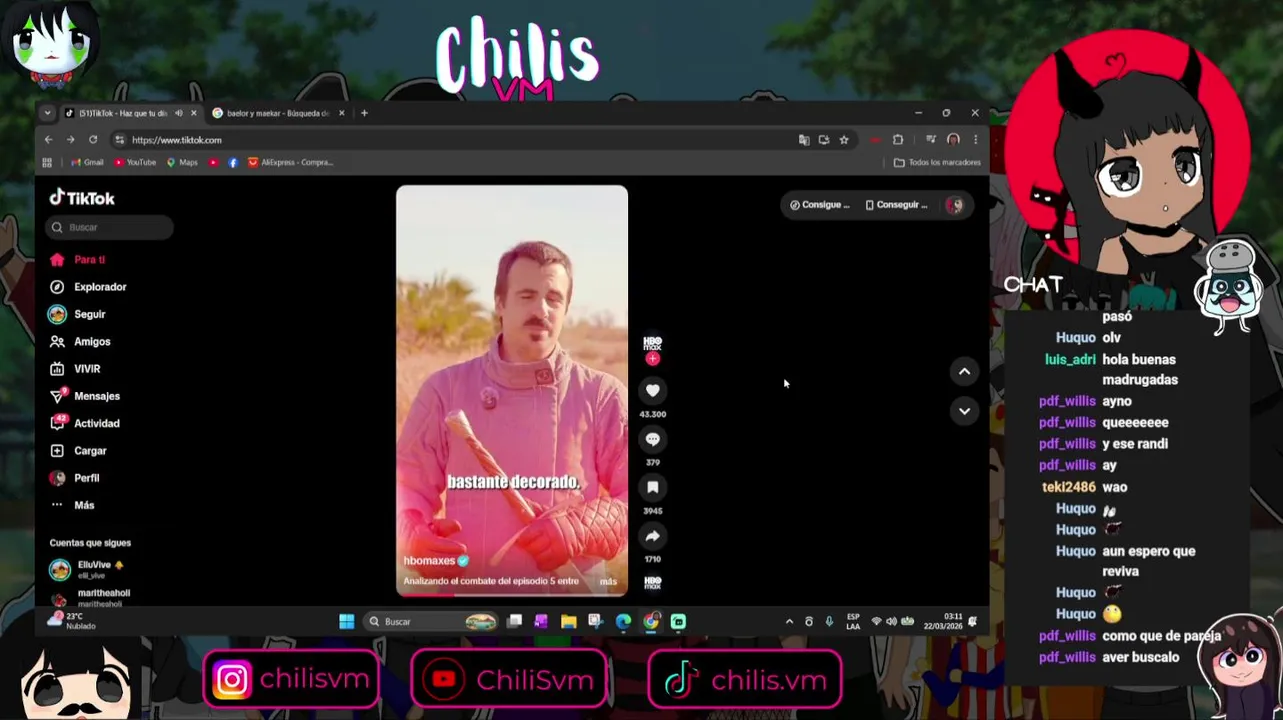Follow HBO Max with the red plus badge
The image size is (1283, 720).
[x=652, y=359]
